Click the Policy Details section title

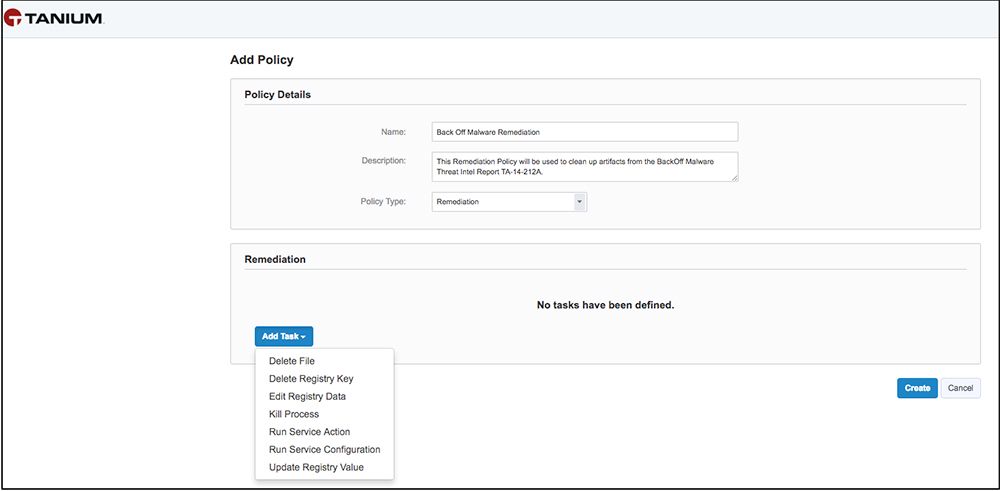click(x=277, y=94)
